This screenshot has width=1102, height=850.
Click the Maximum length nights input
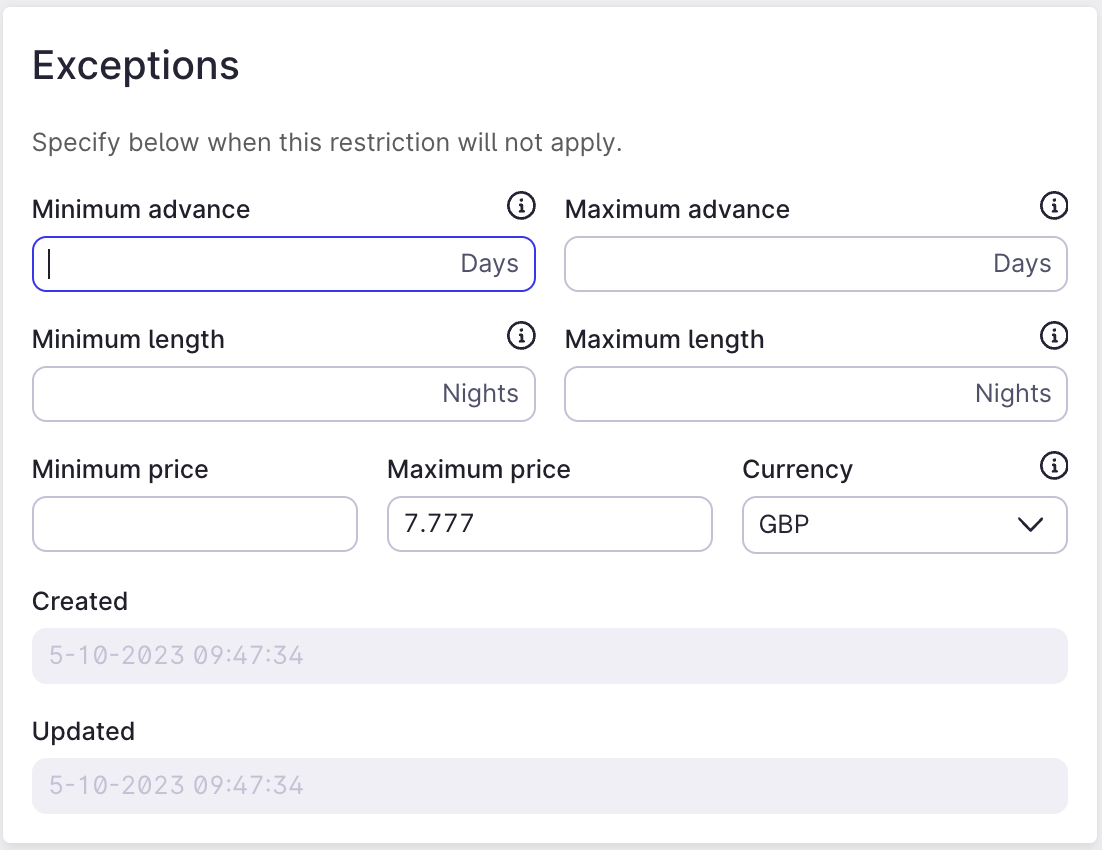[816, 394]
